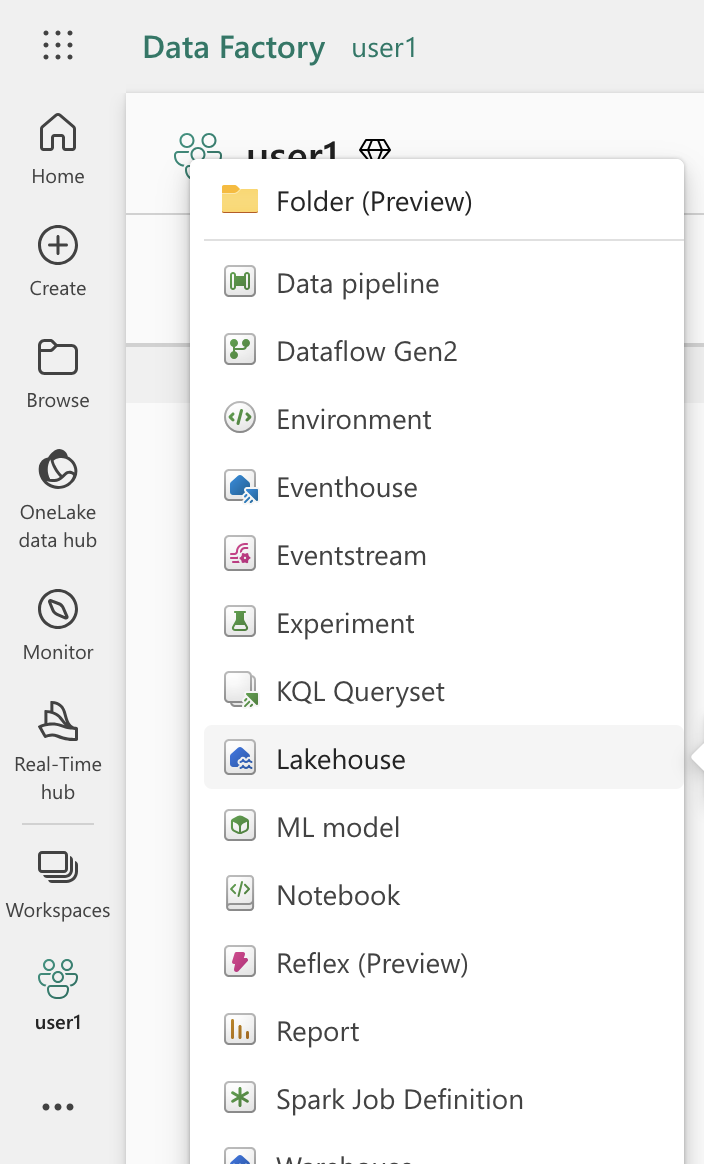The image size is (704, 1164).
Task: Choose Folder (Preview) from menu
Action: [x=444, y=201]
